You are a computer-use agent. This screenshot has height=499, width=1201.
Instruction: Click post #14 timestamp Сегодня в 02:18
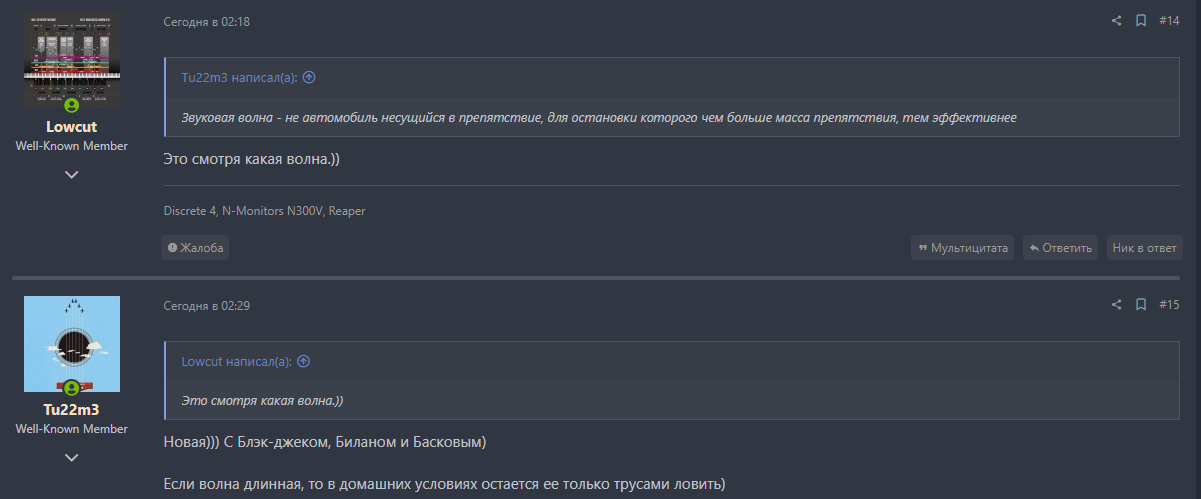tap(207, 22)
